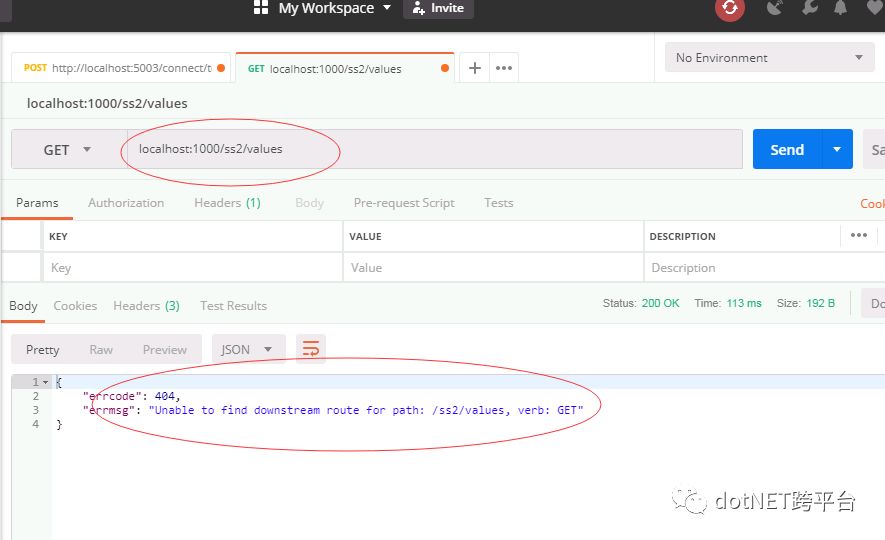
Task: Select the response Body tab
Action: 23,306
